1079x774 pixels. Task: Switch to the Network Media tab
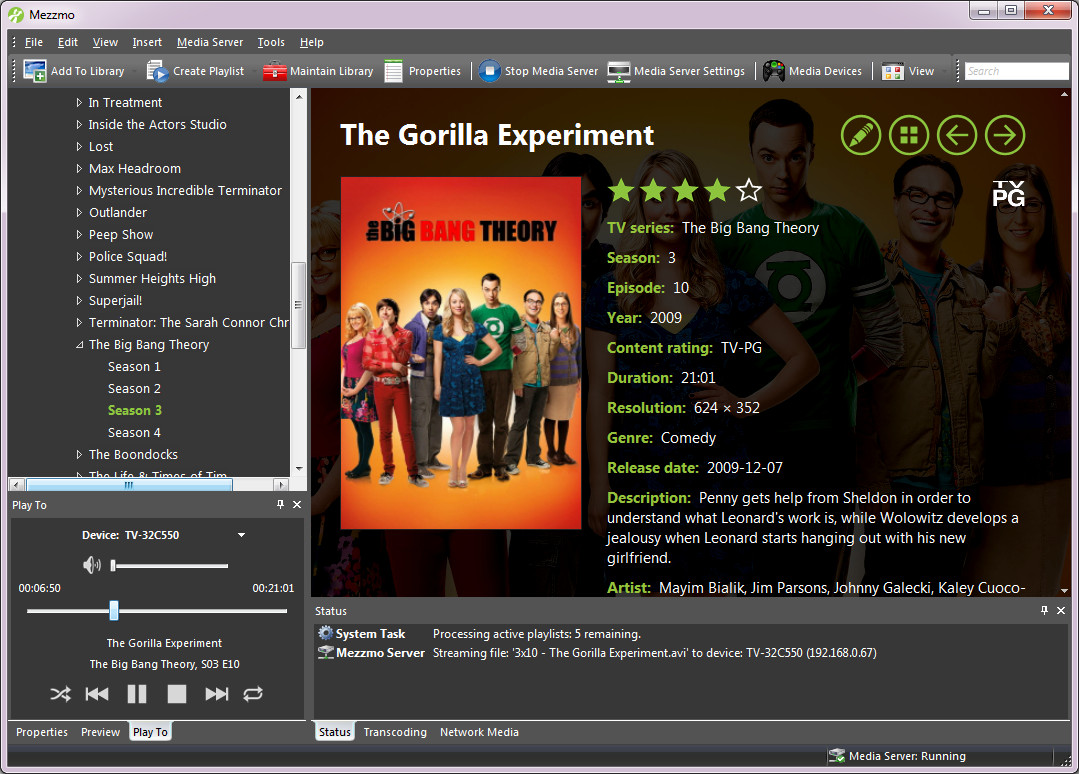click(x=480, y=732)
